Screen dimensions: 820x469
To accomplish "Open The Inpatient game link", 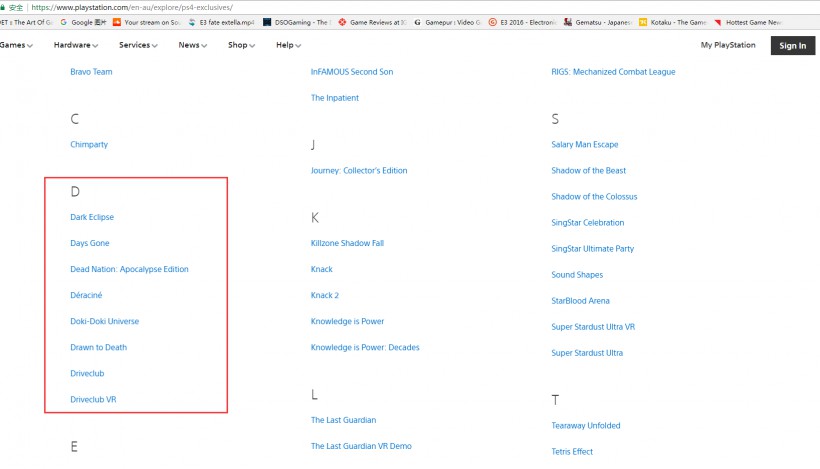I will tap(335, 98).
